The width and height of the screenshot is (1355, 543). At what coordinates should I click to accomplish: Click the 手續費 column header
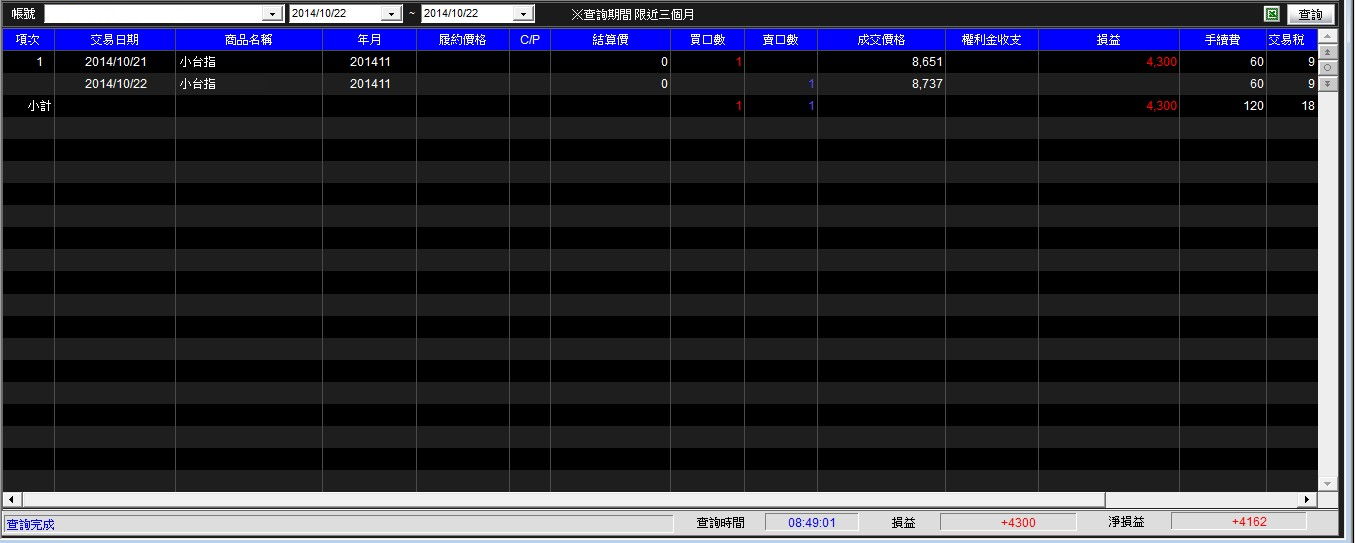point(1222,40)
